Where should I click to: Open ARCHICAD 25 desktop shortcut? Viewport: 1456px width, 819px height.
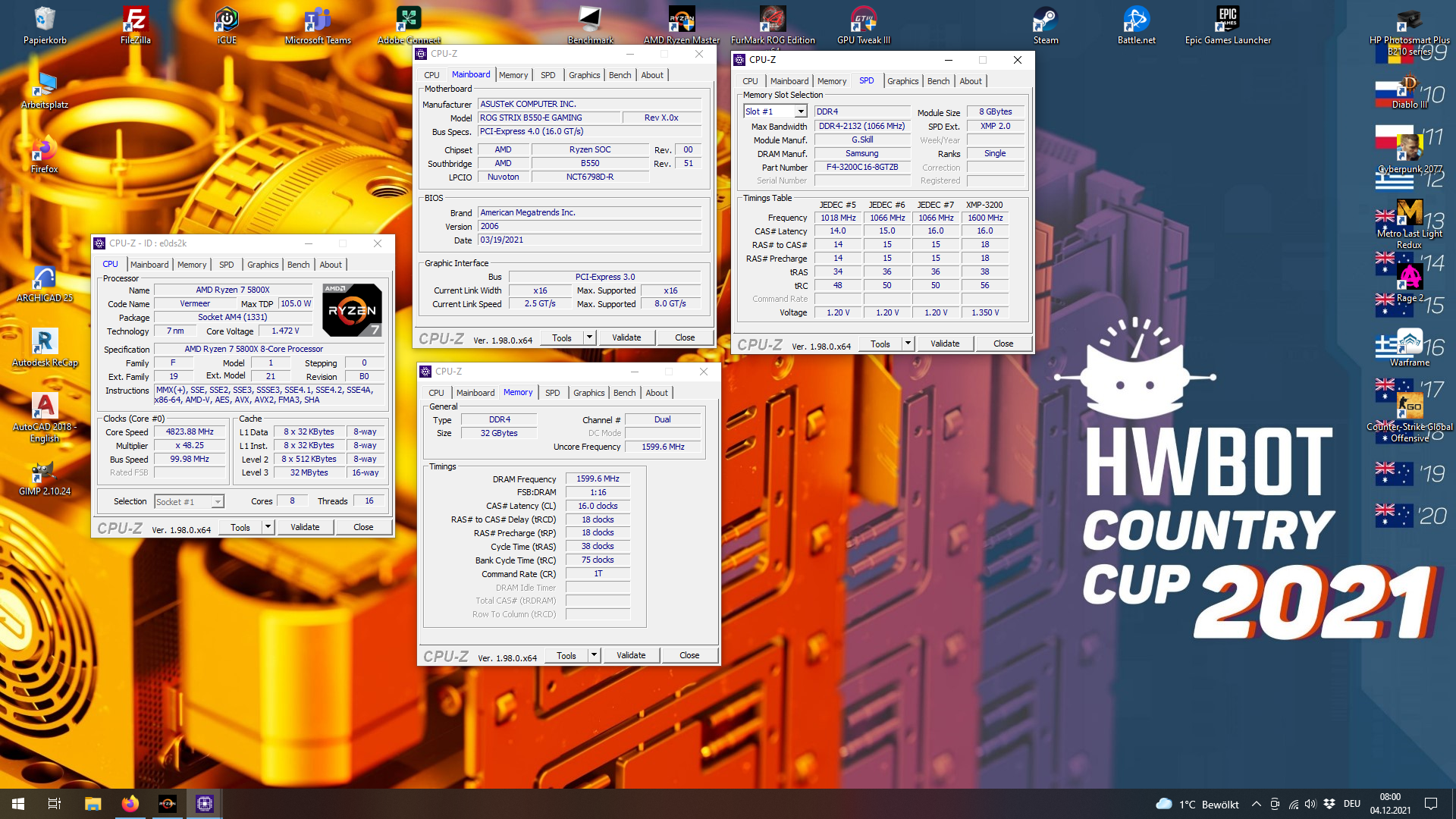tap(45, 284)
